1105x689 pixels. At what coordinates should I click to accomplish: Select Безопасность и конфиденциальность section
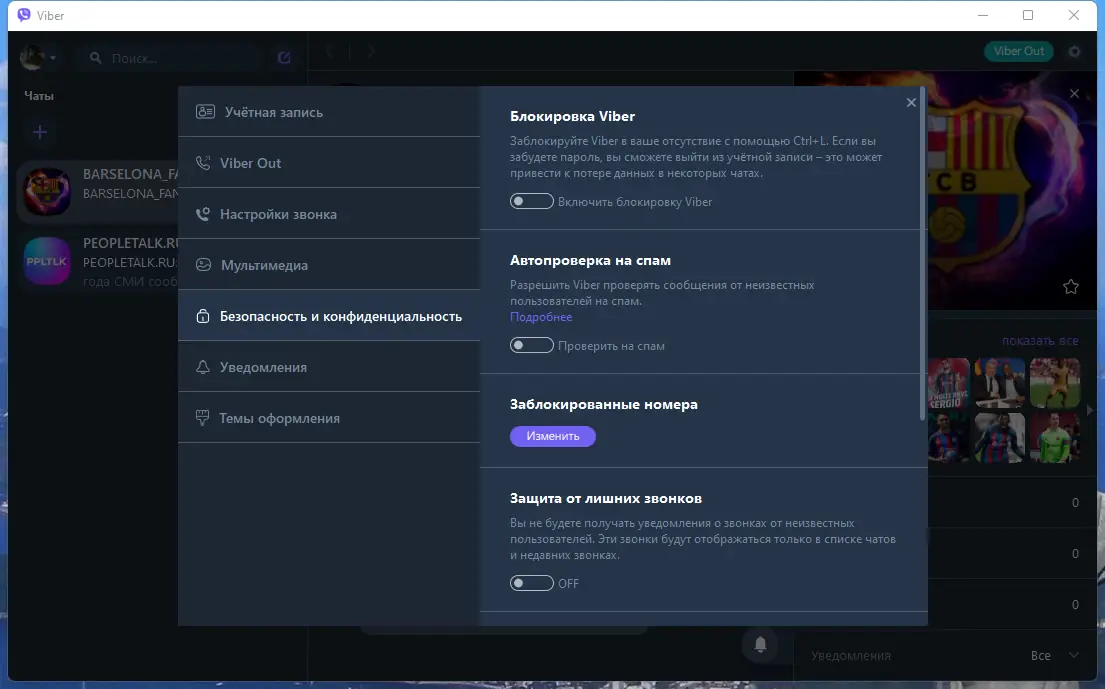coord(329,316)
